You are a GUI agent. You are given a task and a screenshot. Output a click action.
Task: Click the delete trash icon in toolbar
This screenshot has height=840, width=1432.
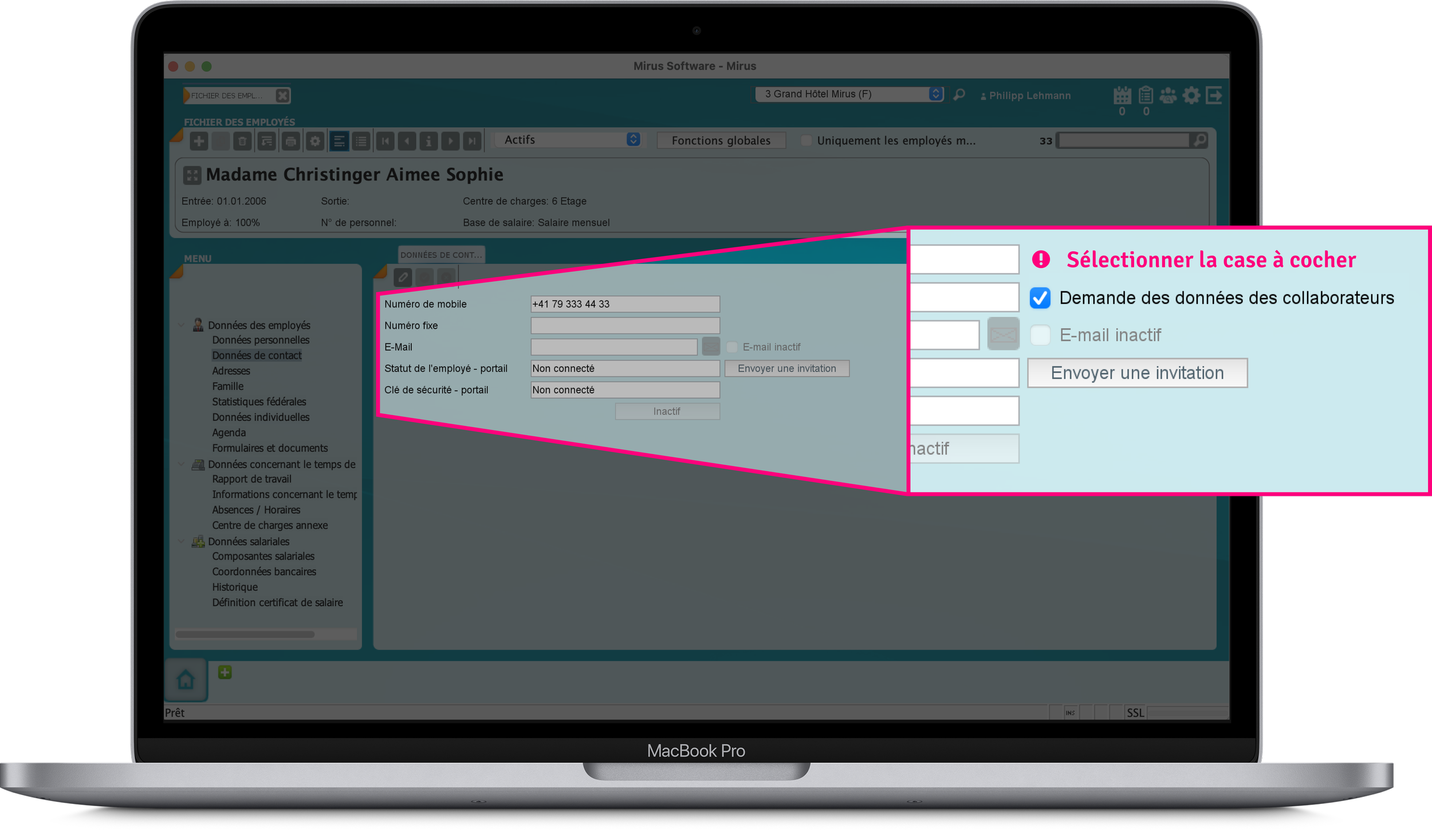click(242, 141)
